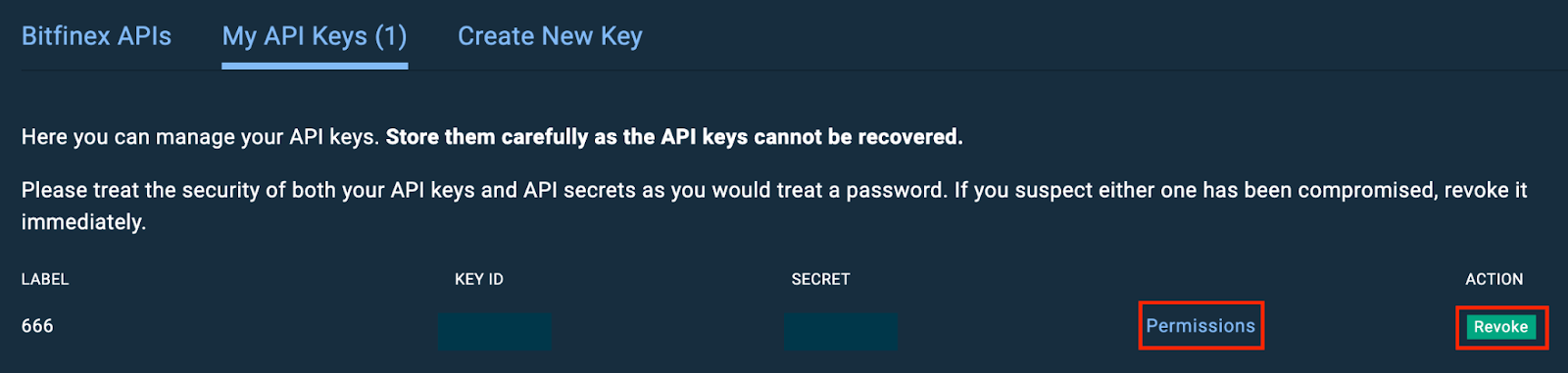Click the word 'immediately.' in the notice

click(83, 222)
